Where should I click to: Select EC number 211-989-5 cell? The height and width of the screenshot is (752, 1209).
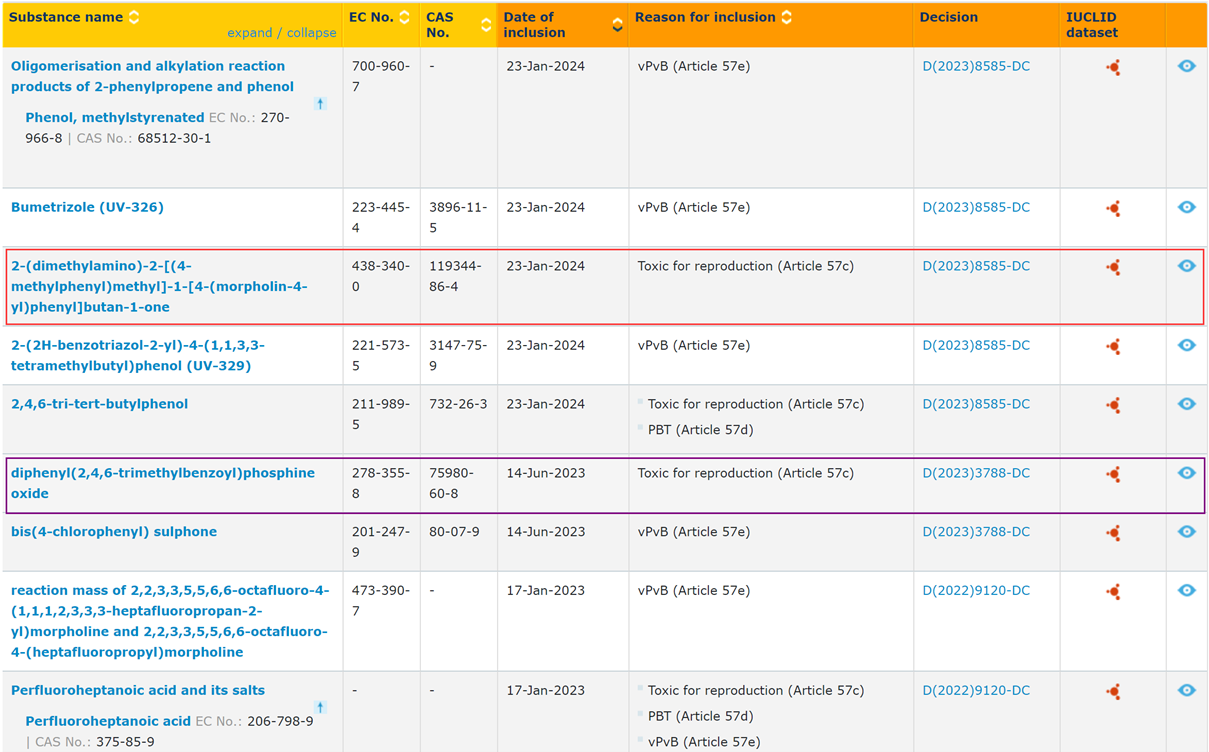pyautogui.click(x=380, y=414)
